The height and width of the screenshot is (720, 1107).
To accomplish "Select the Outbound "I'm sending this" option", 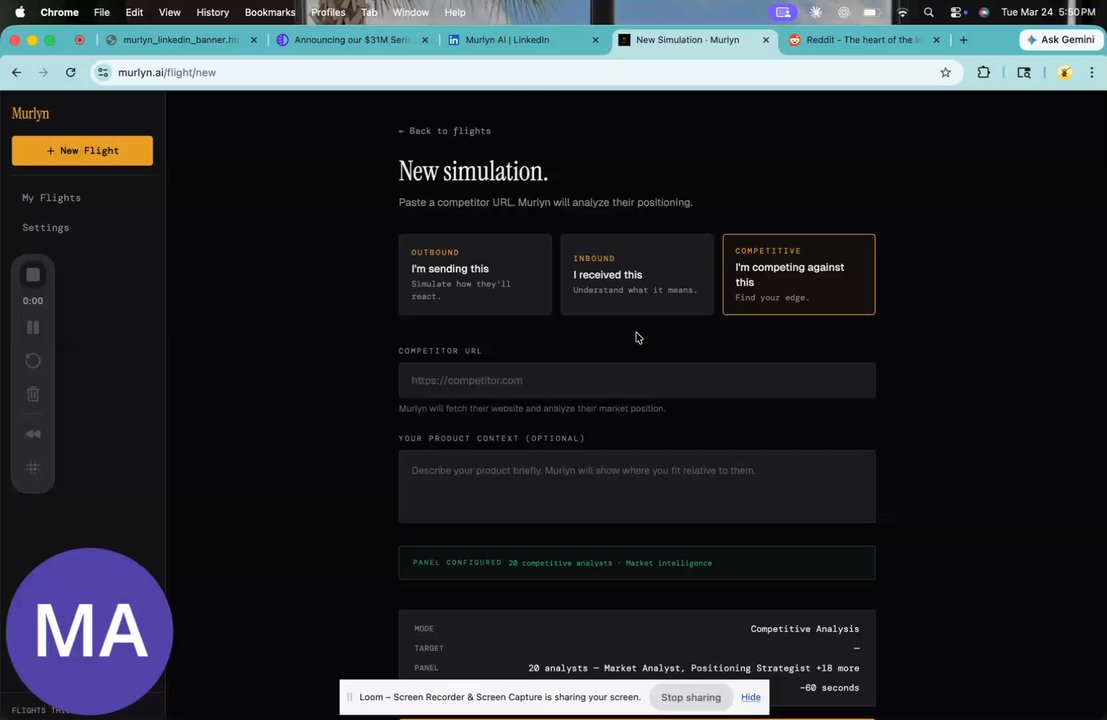I will [x=474, y=275].
